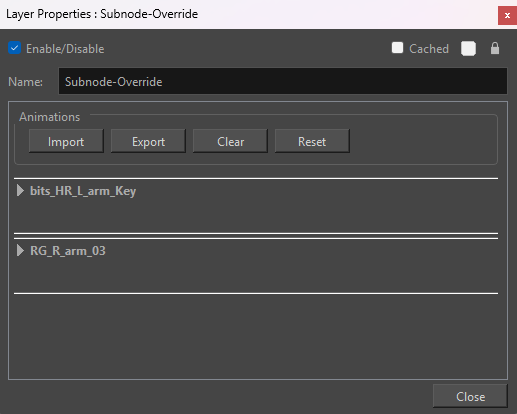Viewport: 517px width, 414px height.
Task: Expand the RG_R_arm_03 disclosure triangle
Action: 20,250
